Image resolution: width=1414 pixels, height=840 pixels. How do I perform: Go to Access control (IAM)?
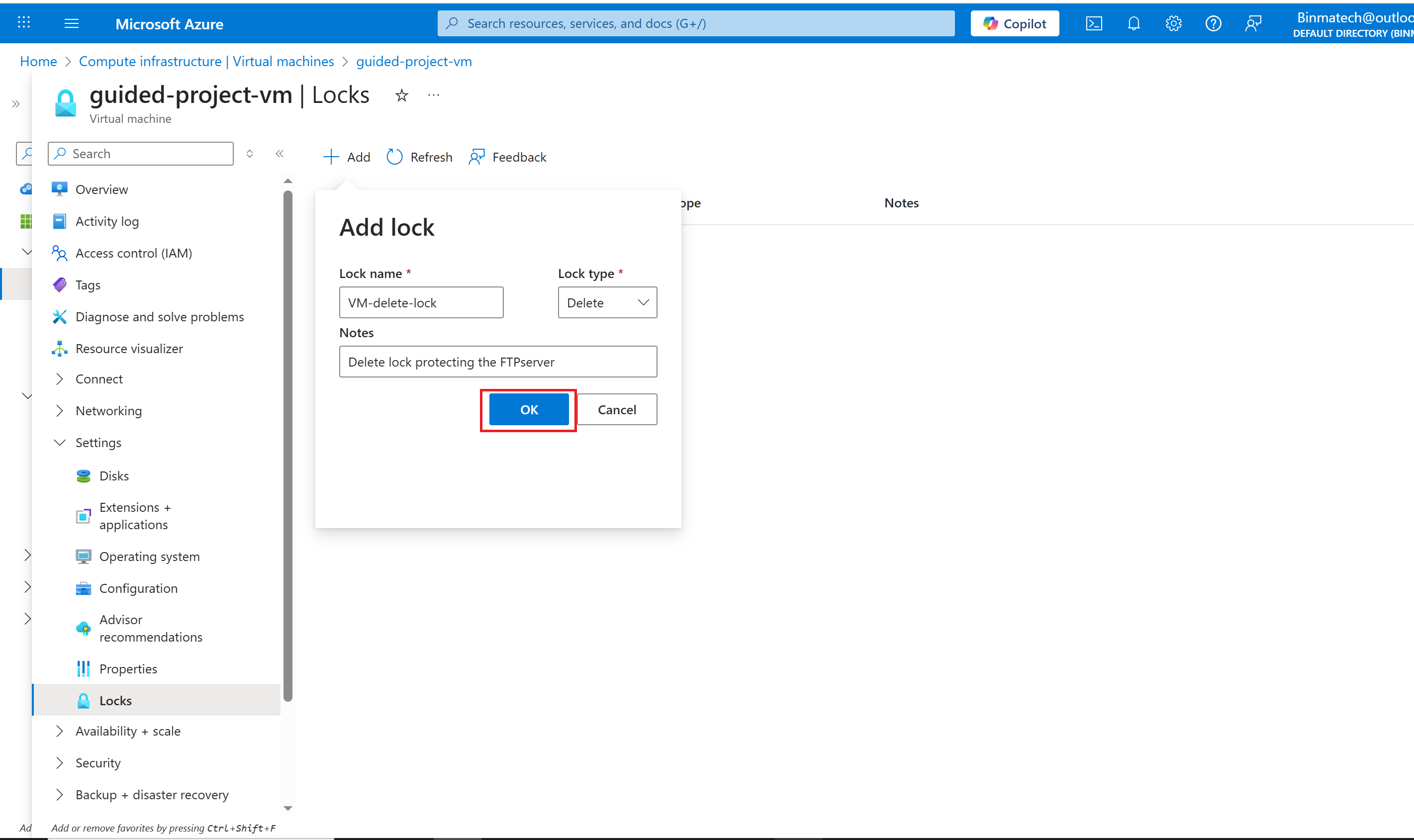coord(134,253)
